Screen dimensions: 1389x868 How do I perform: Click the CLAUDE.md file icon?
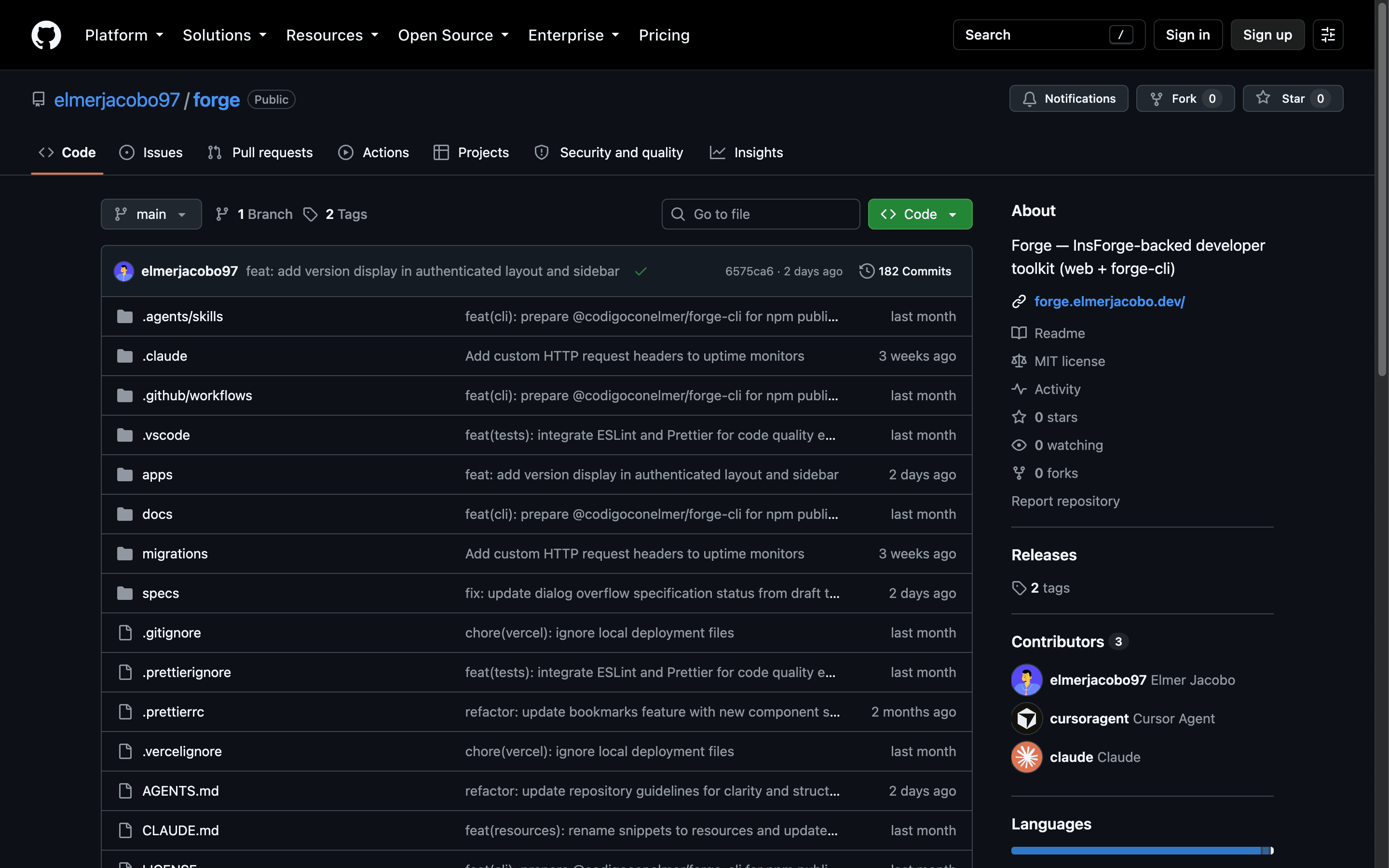pos(124,830)
